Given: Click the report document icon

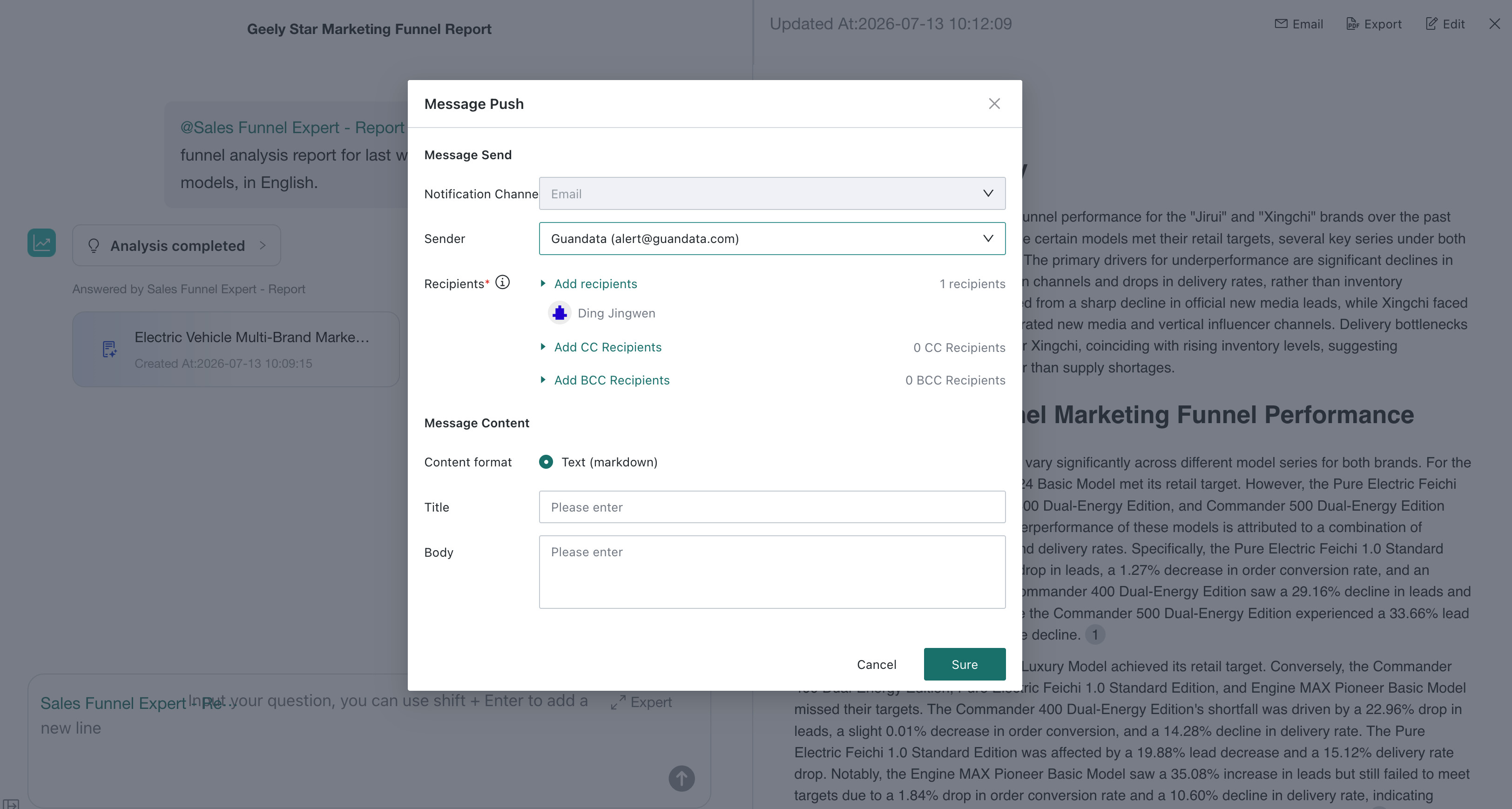Looking at the screenshot, I should (109, 349).
